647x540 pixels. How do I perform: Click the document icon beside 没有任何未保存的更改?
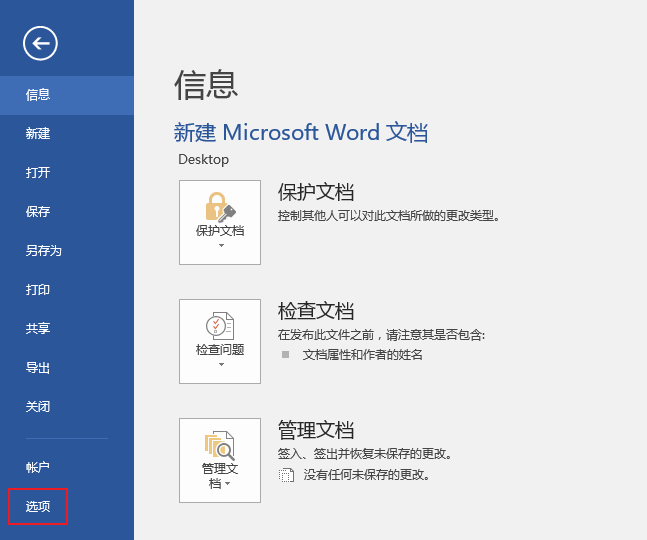pyautogui.click(x=286, y=475)
